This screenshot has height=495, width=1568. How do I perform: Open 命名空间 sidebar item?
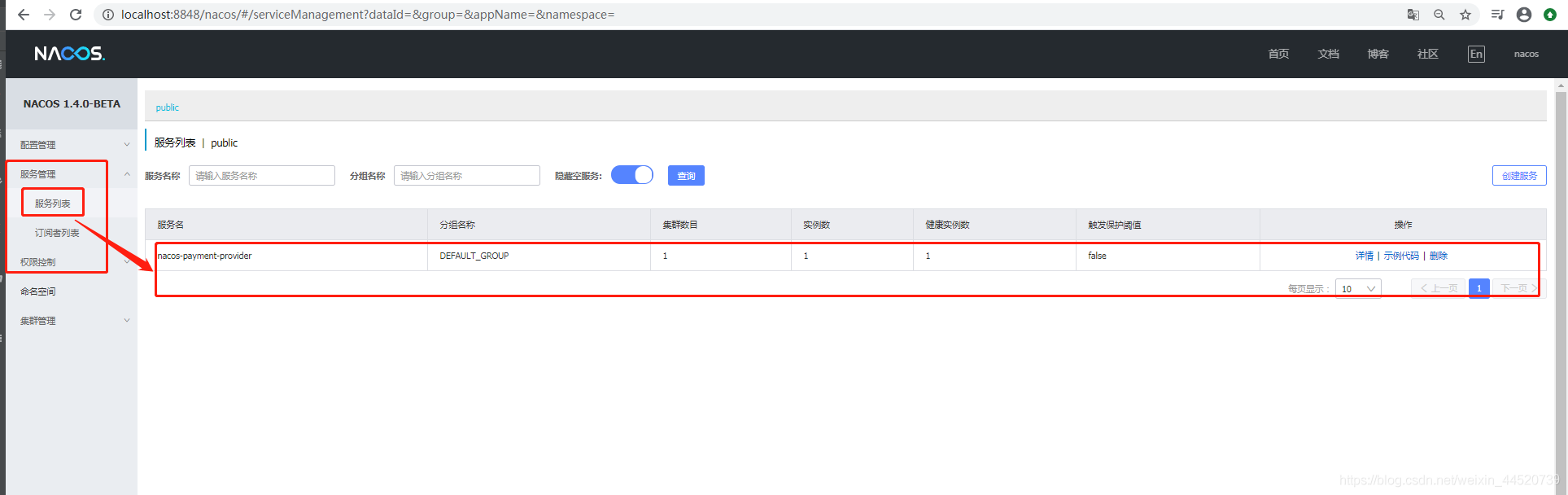38,291
